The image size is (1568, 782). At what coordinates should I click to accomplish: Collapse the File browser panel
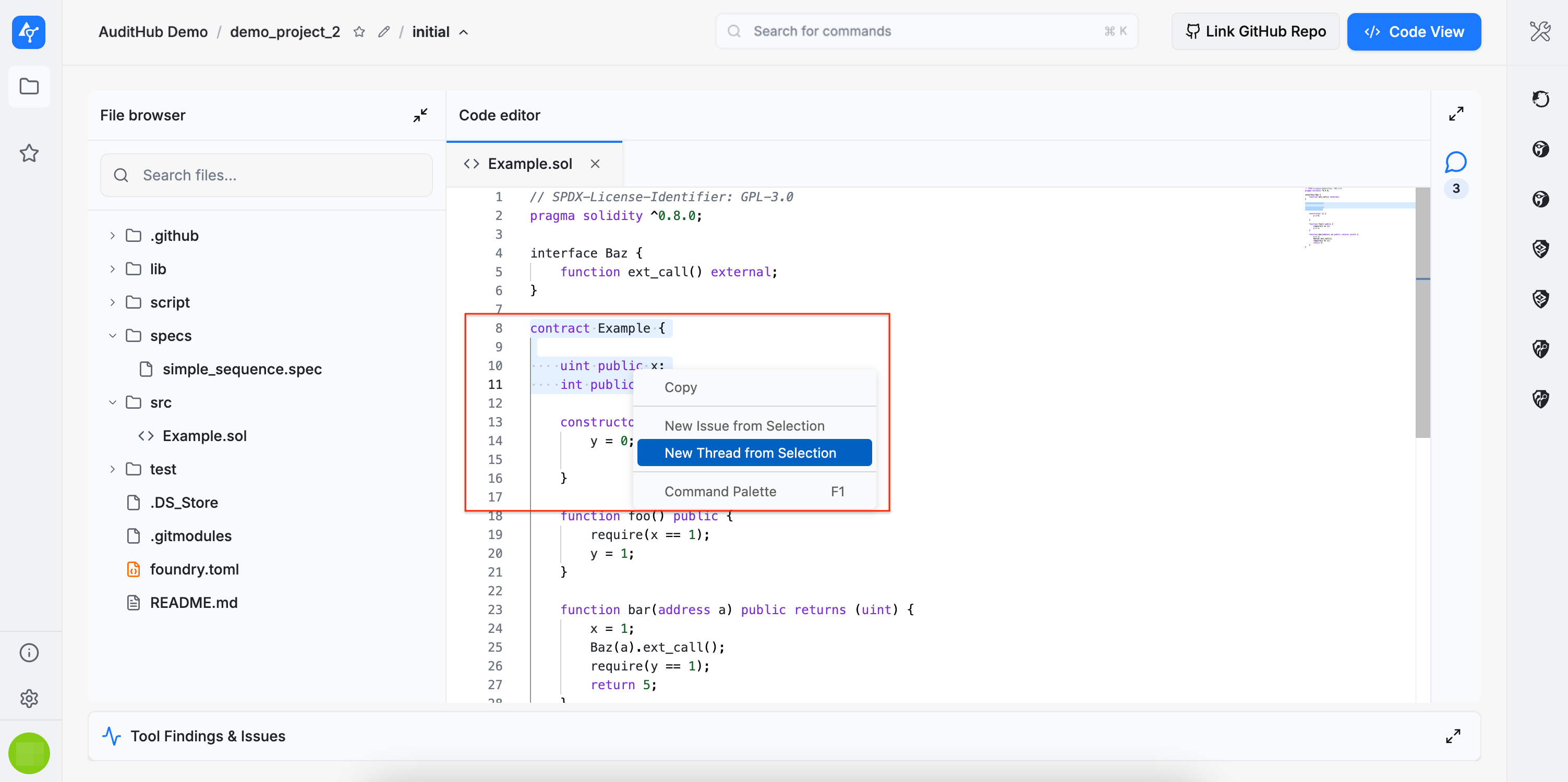tap(420, 115)
